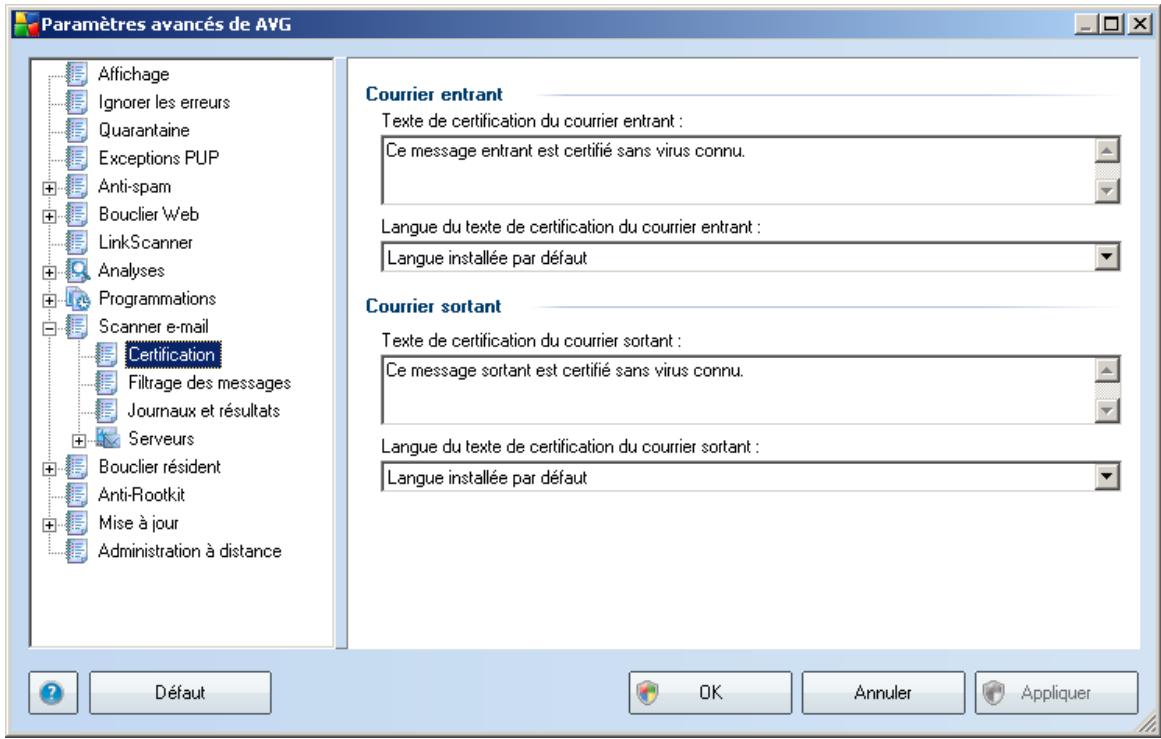
Task: Click the Certification page icon
Action: [x=106, y=355]
